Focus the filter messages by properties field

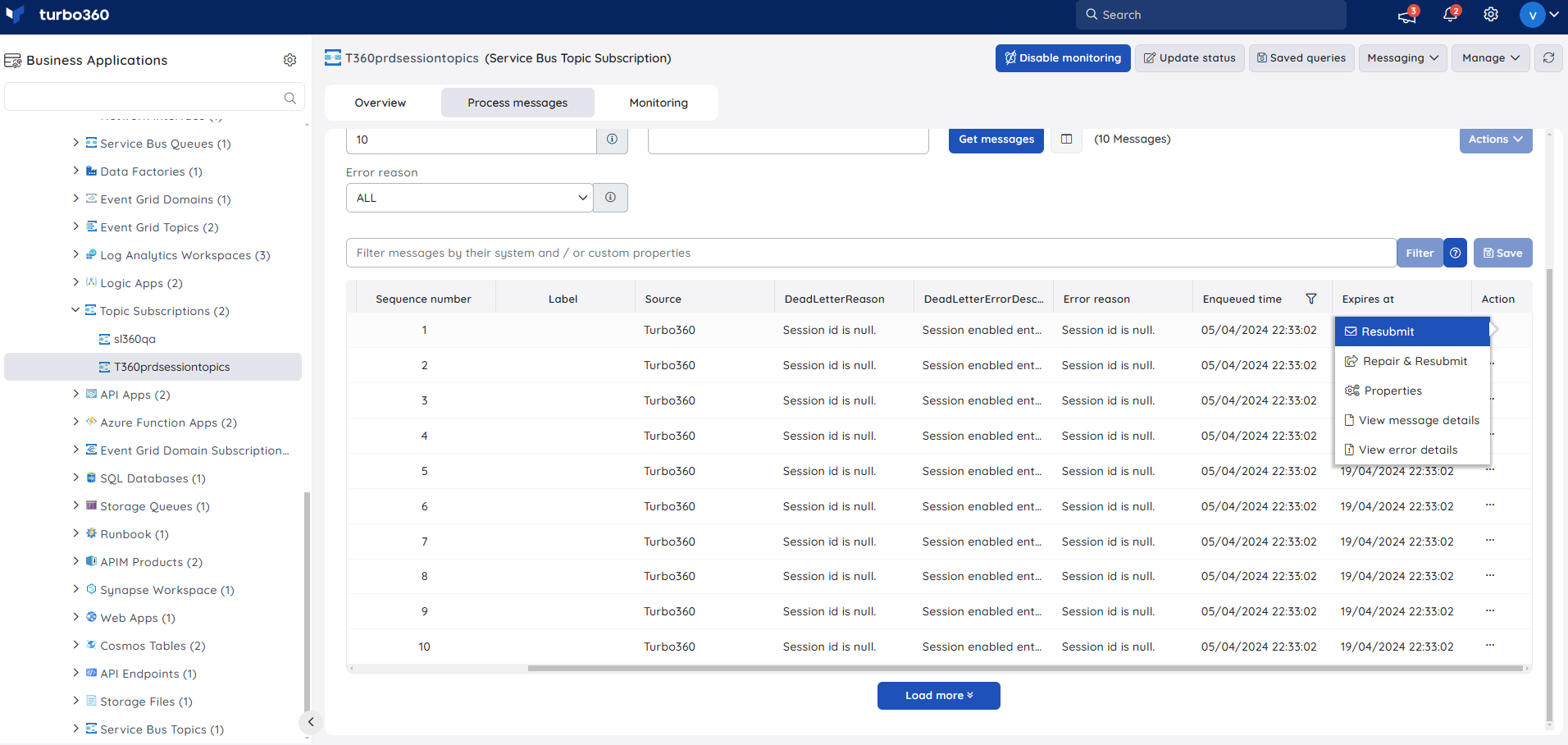[871, 253]
